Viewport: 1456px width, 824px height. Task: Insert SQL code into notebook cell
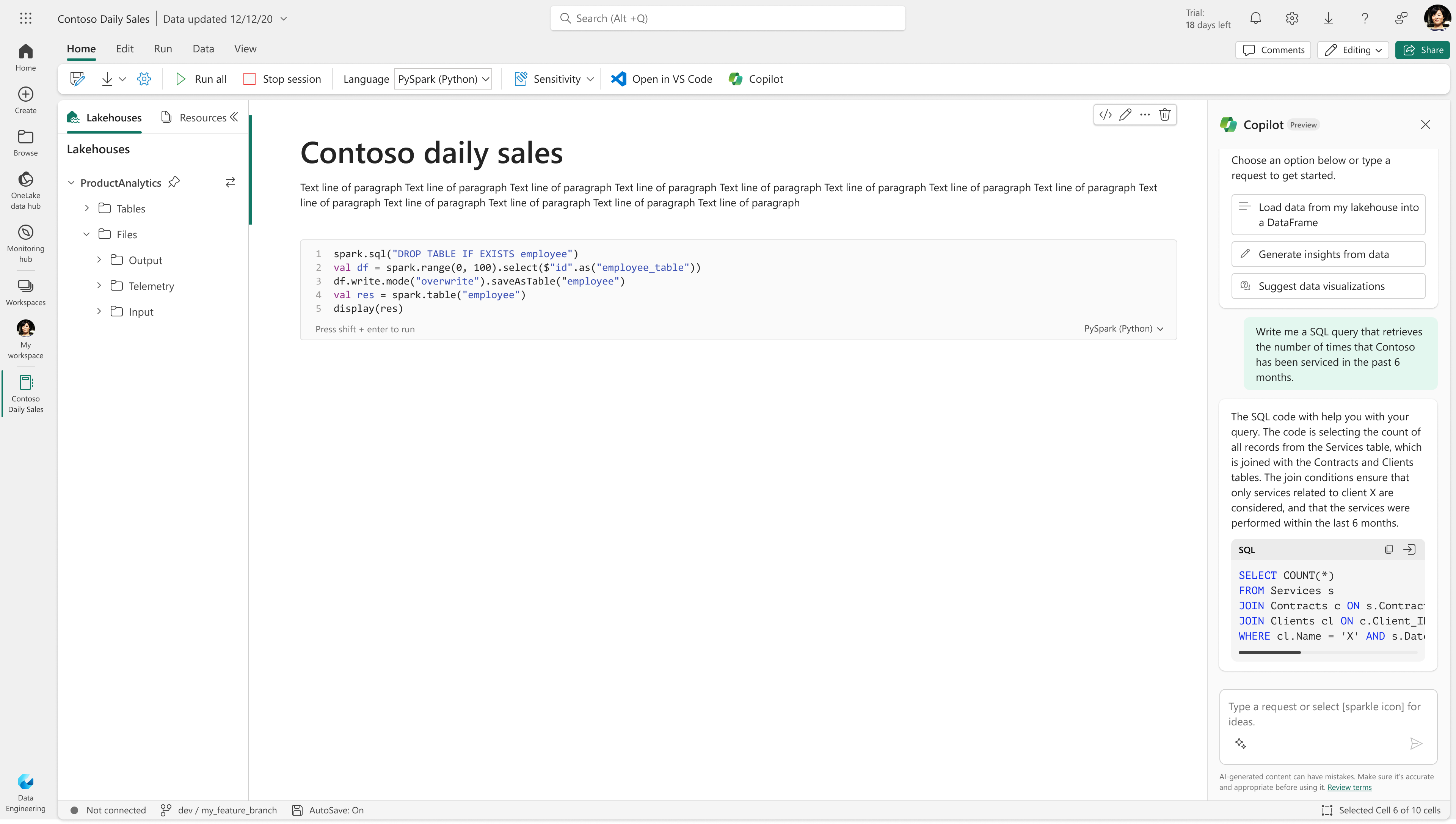(x=1409, y=549)
